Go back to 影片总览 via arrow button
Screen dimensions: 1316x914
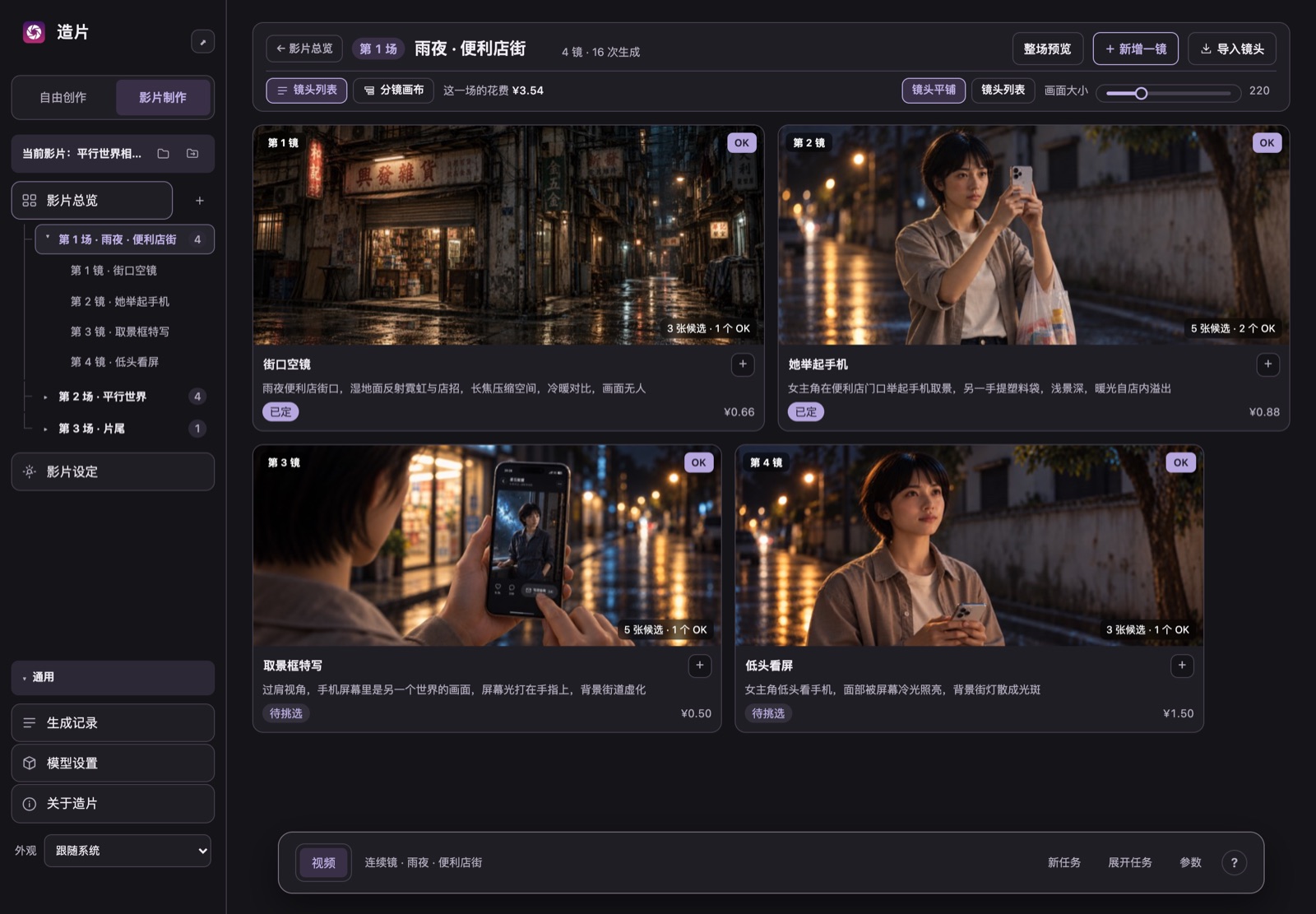[x=304, y=49]
